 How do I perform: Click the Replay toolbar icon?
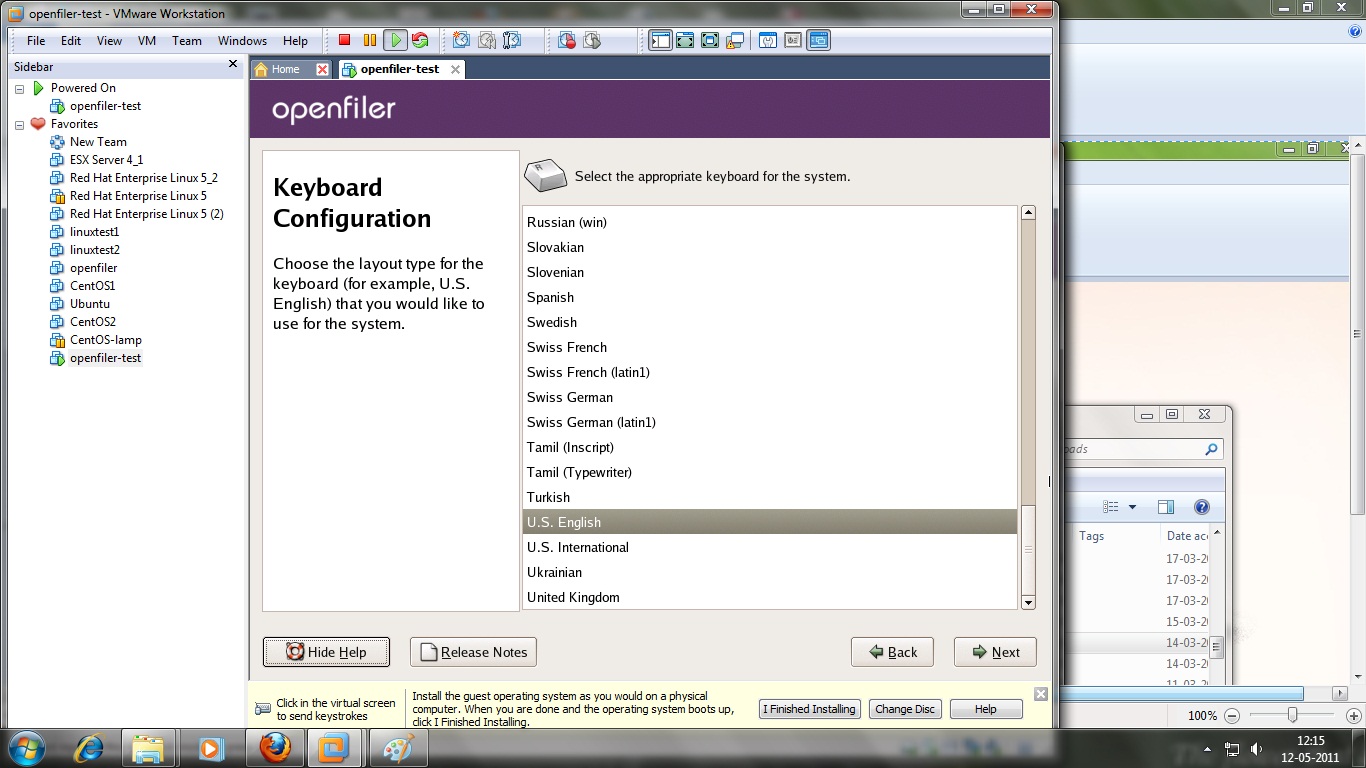tap(592, 40)
